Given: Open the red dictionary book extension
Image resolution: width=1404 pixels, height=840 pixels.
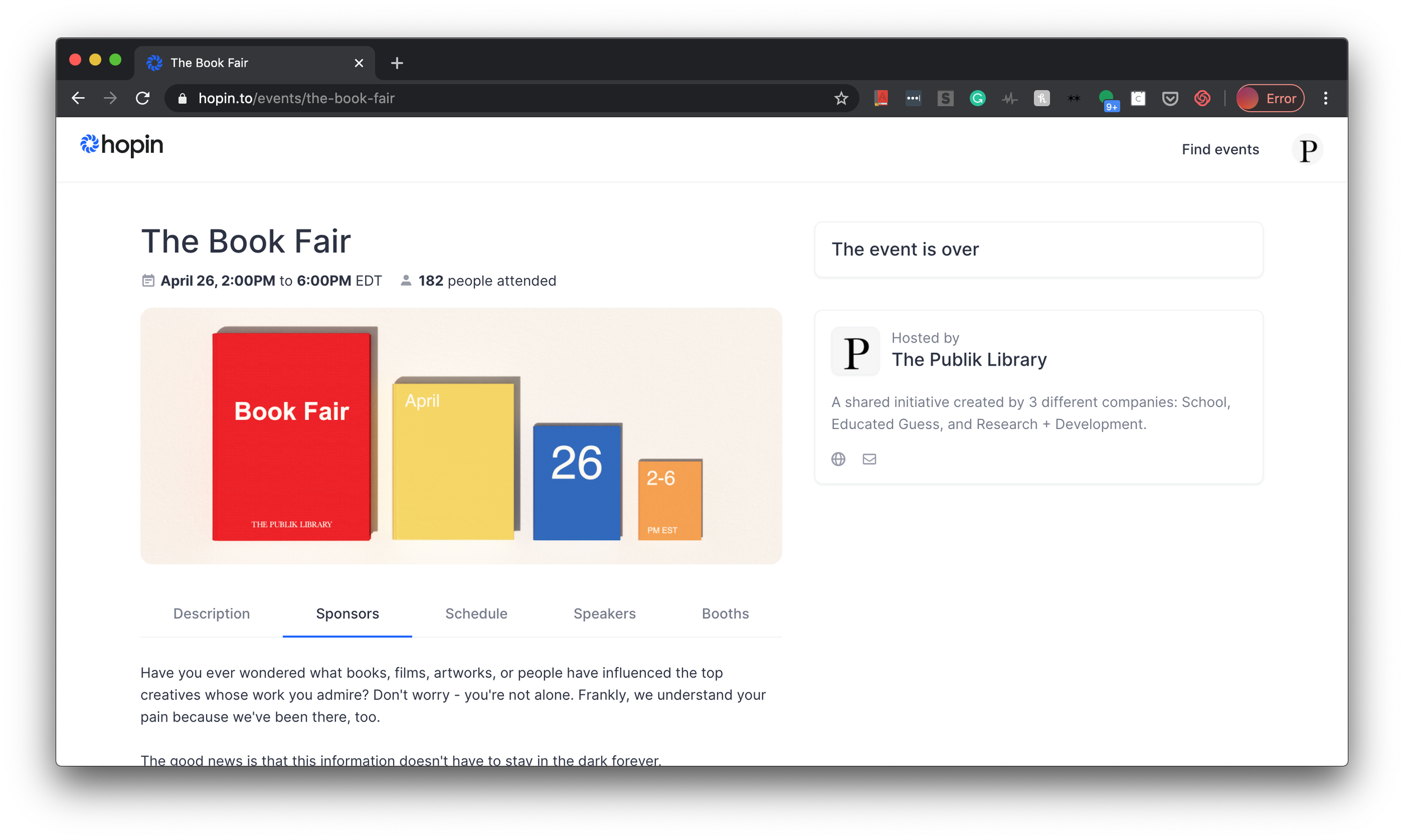Looking at the screenshot, I should pos(881,98).
